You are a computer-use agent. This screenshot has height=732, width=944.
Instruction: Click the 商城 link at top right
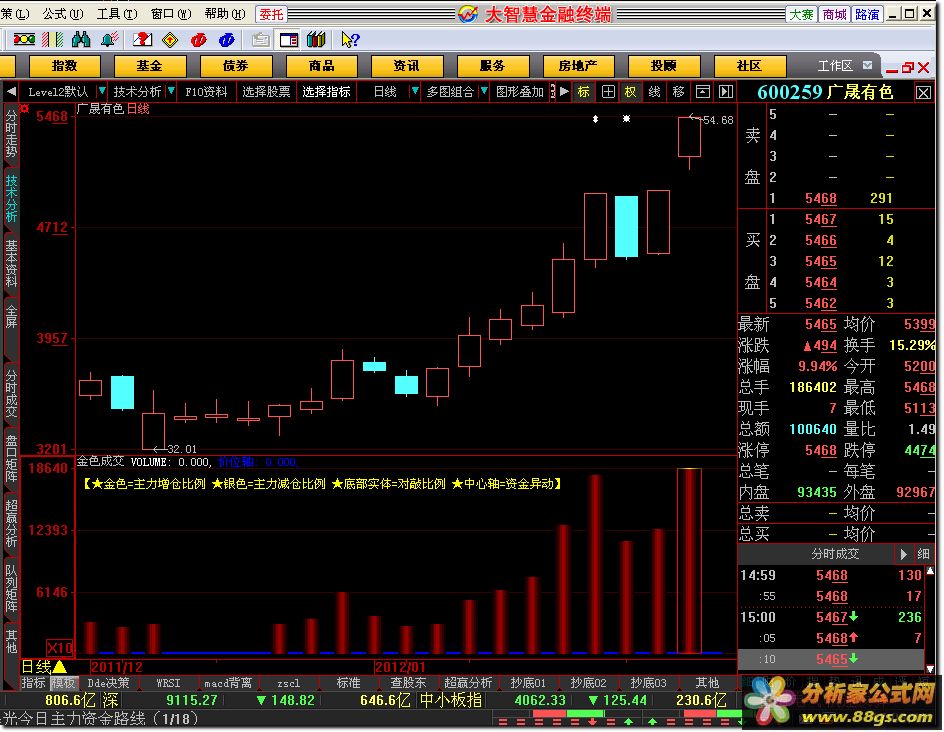834,14
